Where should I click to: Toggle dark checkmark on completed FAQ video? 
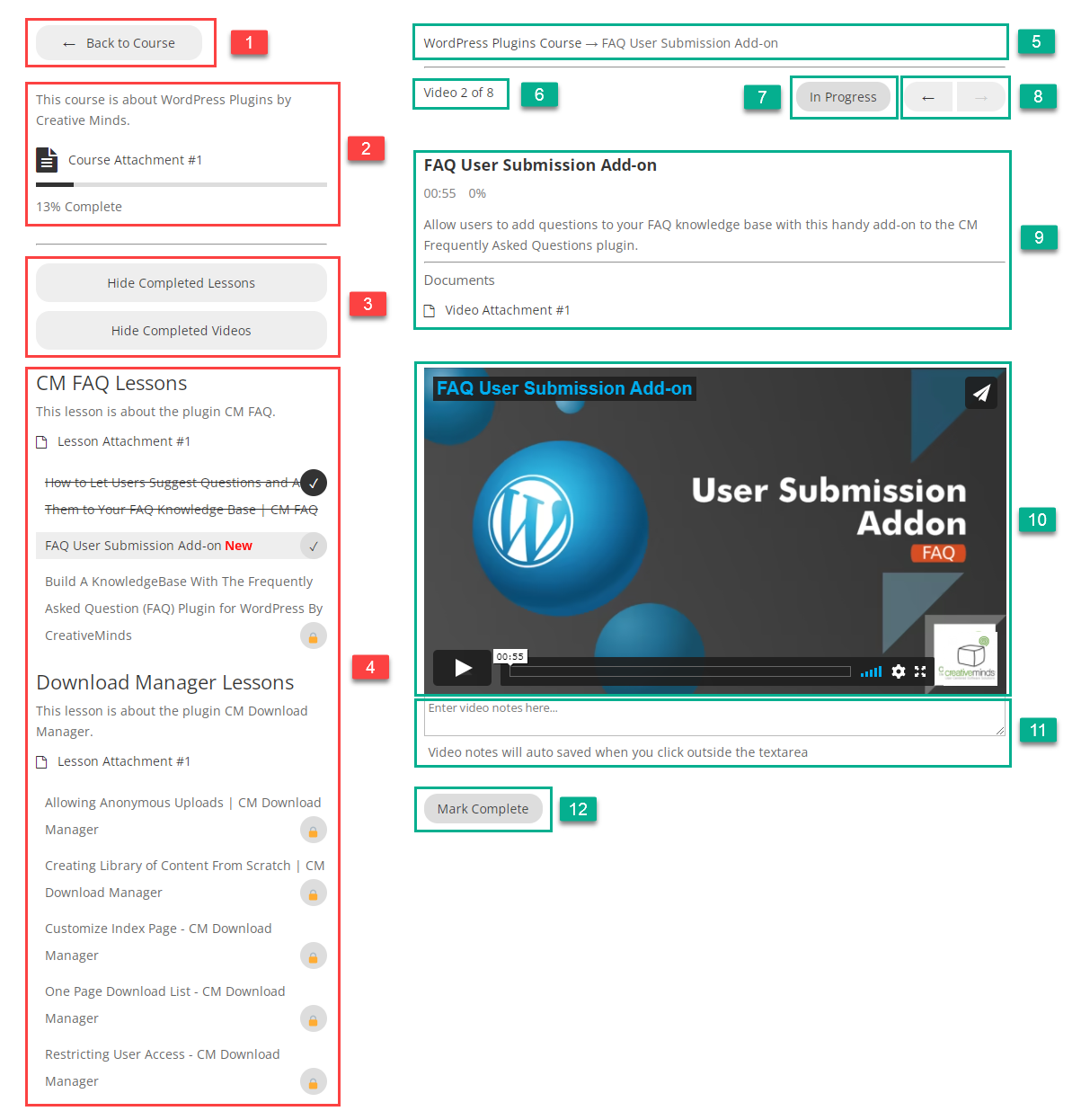pyautogui.click(x=314, y=483)
